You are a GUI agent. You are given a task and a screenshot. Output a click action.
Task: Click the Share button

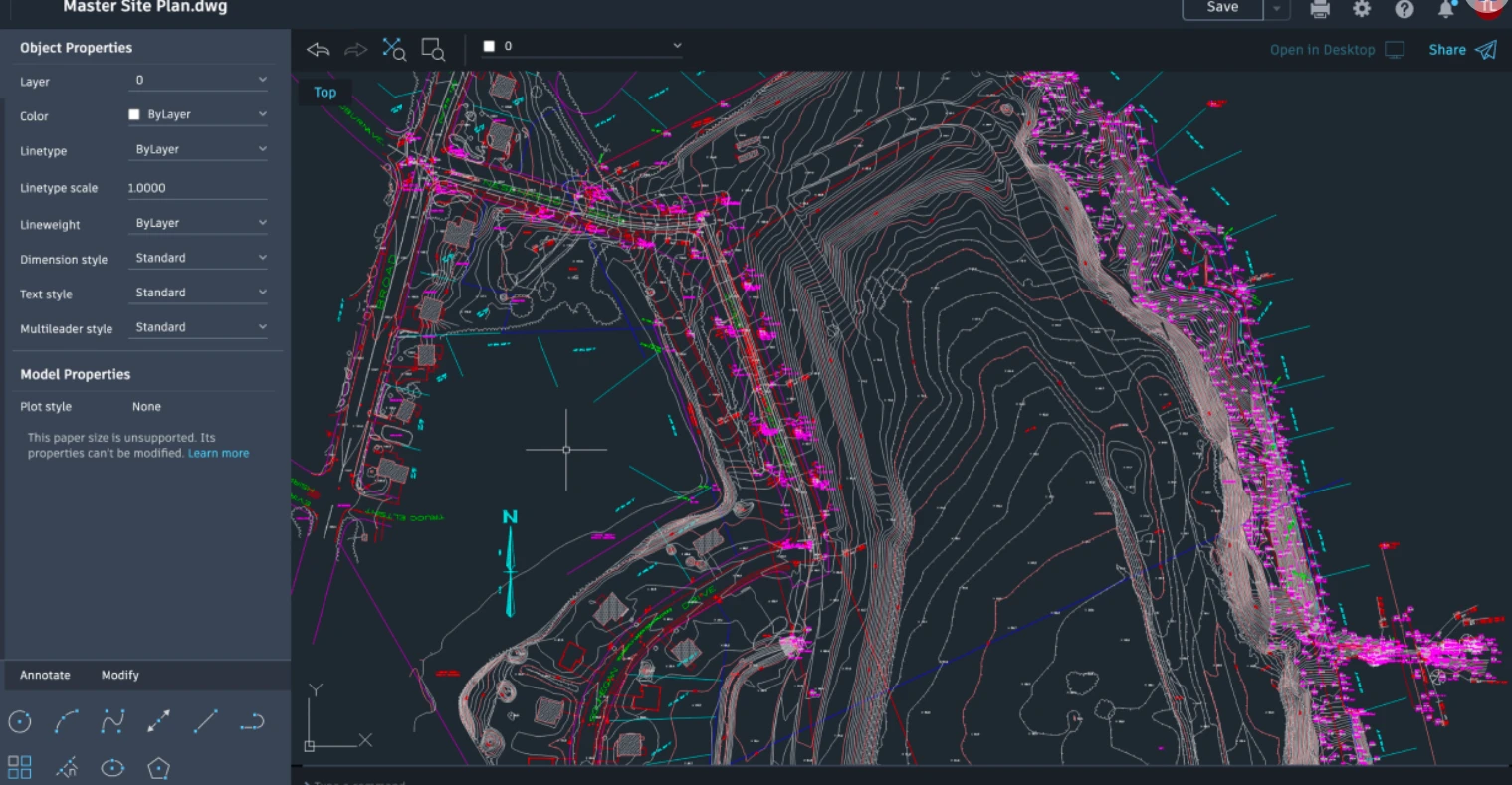tap(1462, 50)
